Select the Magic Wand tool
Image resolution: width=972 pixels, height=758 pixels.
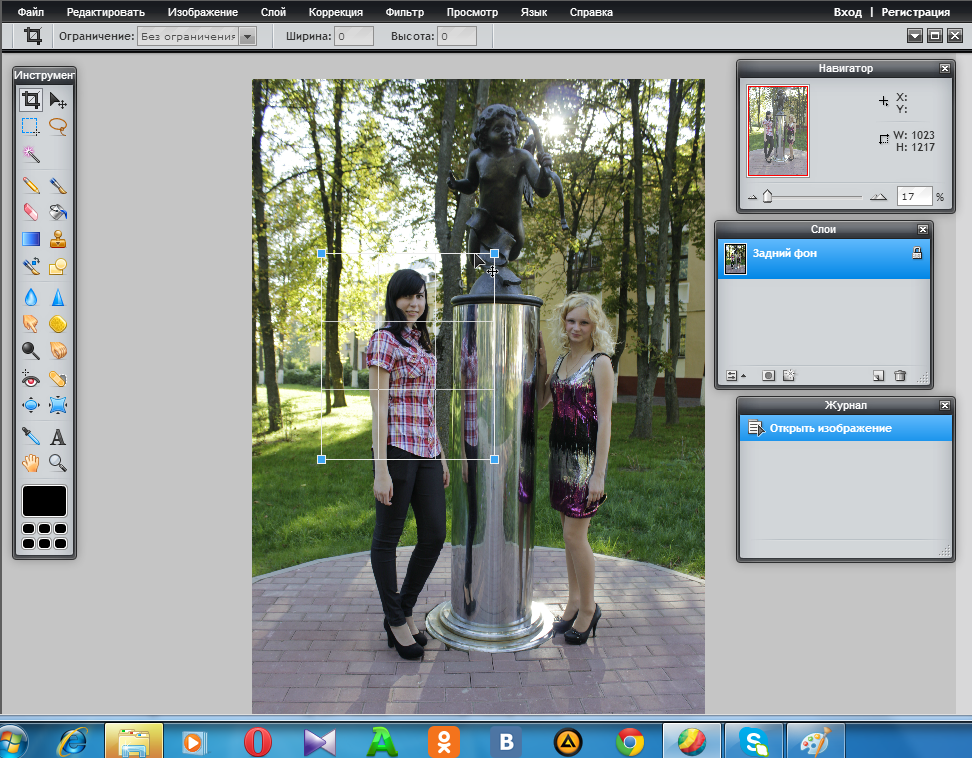(x=30, y=154)
